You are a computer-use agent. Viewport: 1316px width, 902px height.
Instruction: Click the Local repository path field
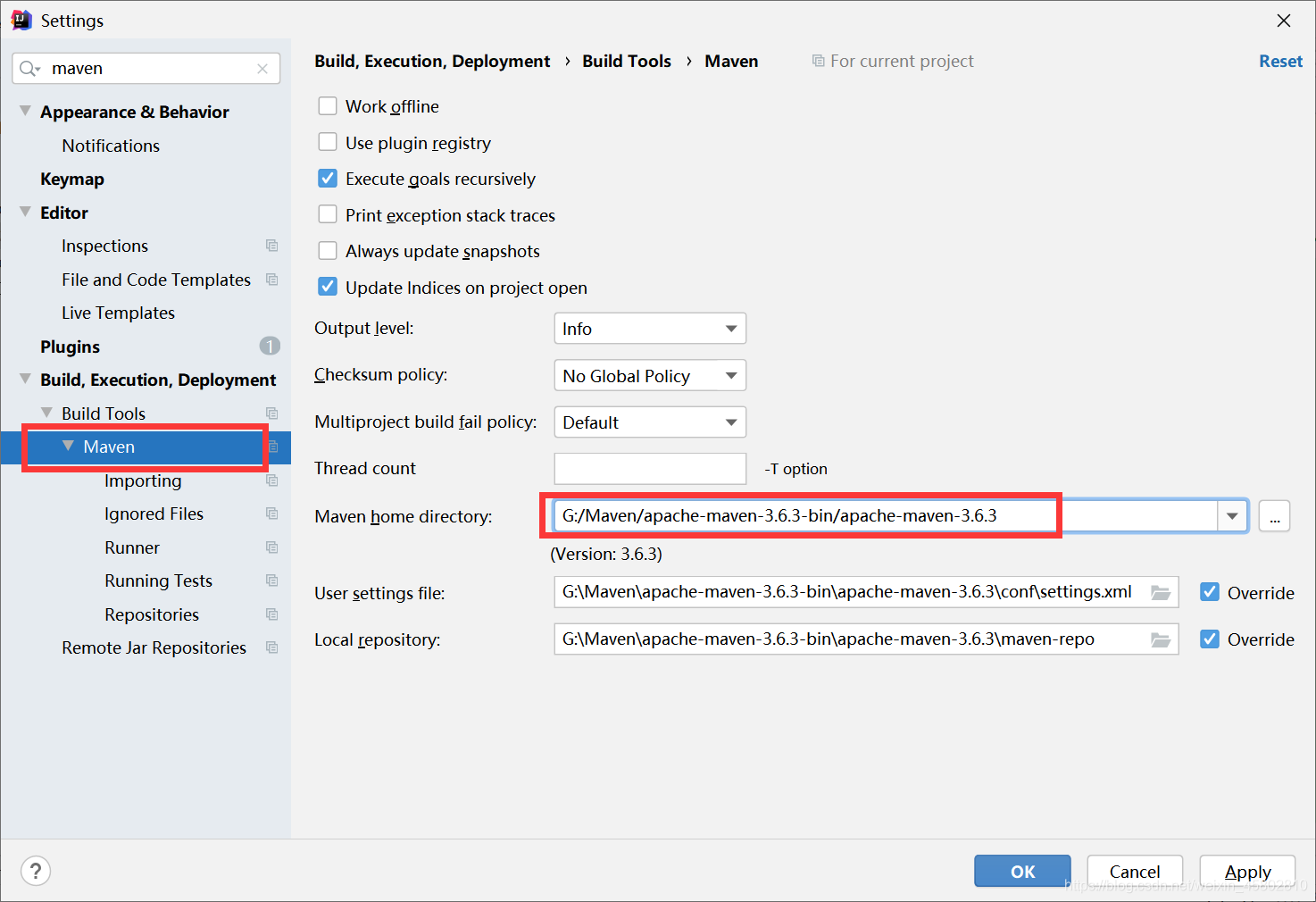tap(866, 639)
